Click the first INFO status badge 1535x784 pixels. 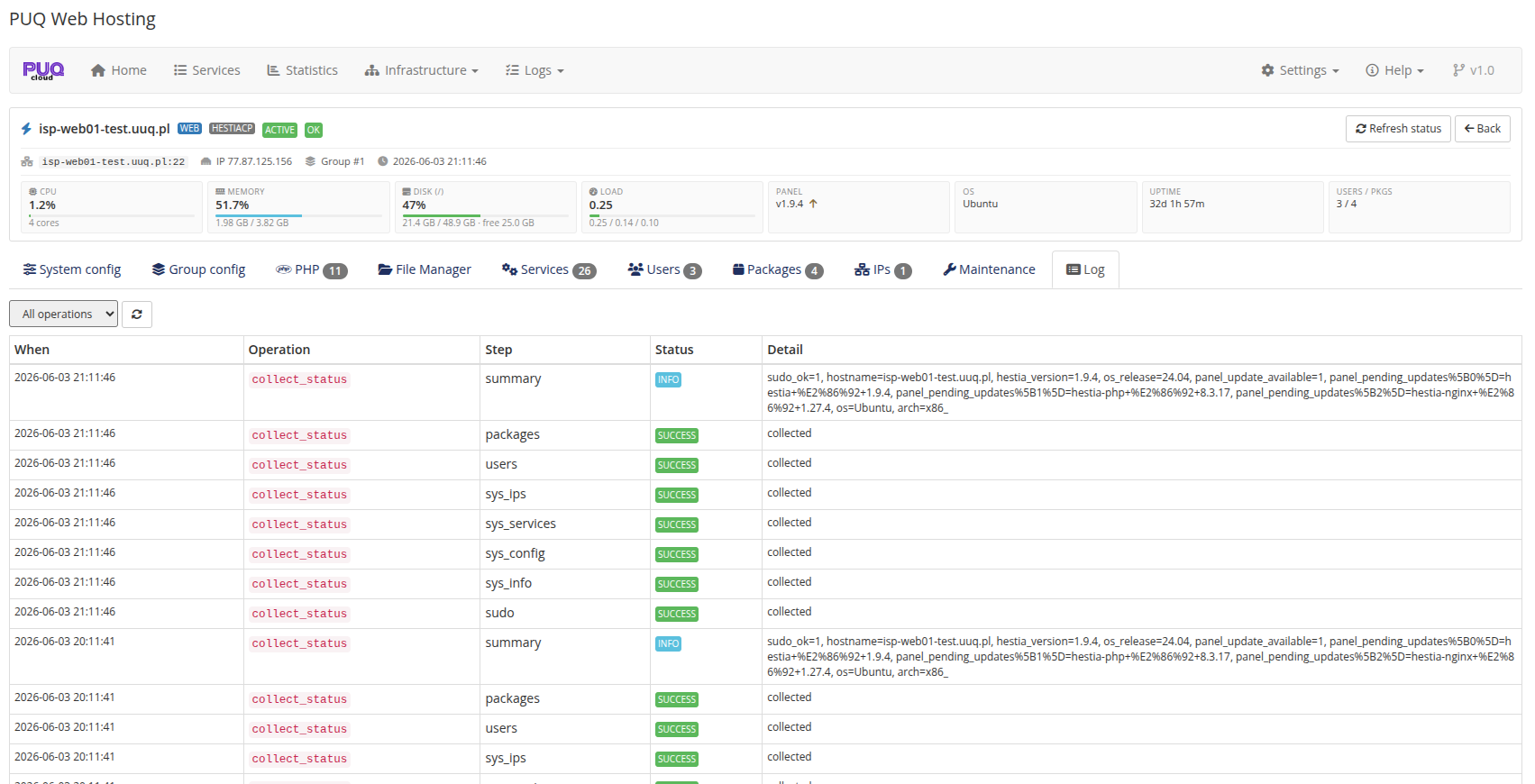[x=668, y=379]
